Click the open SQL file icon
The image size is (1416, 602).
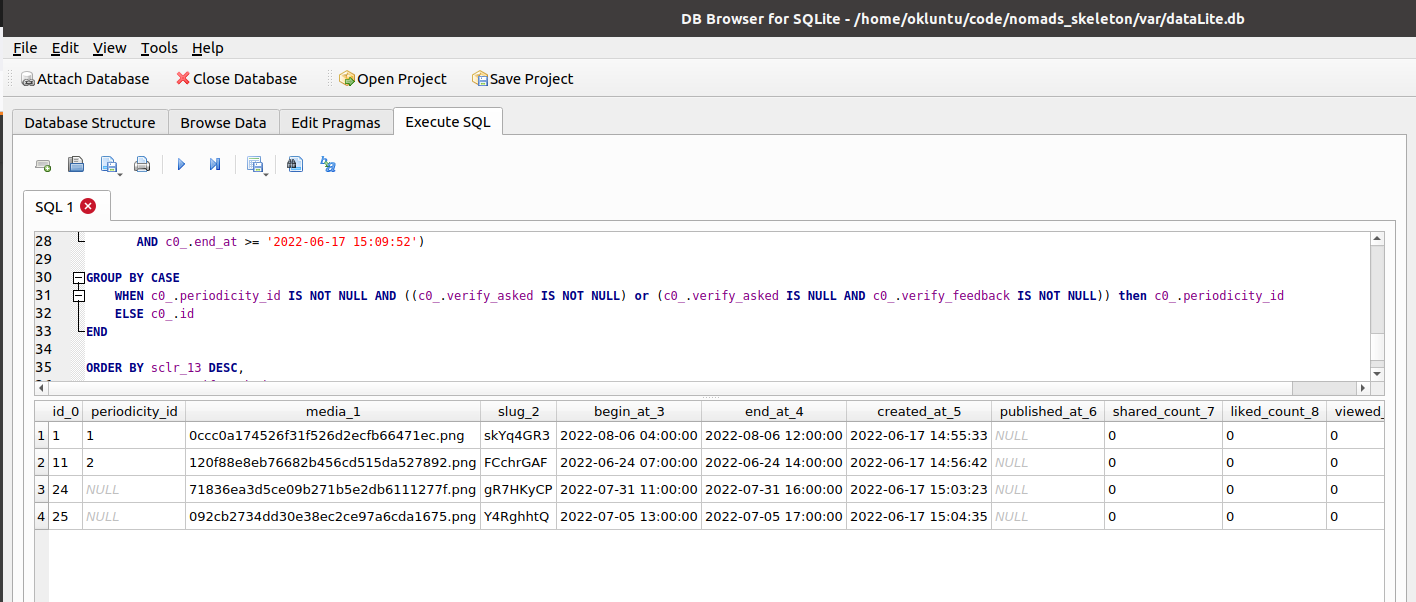click(x=76, y=165)
